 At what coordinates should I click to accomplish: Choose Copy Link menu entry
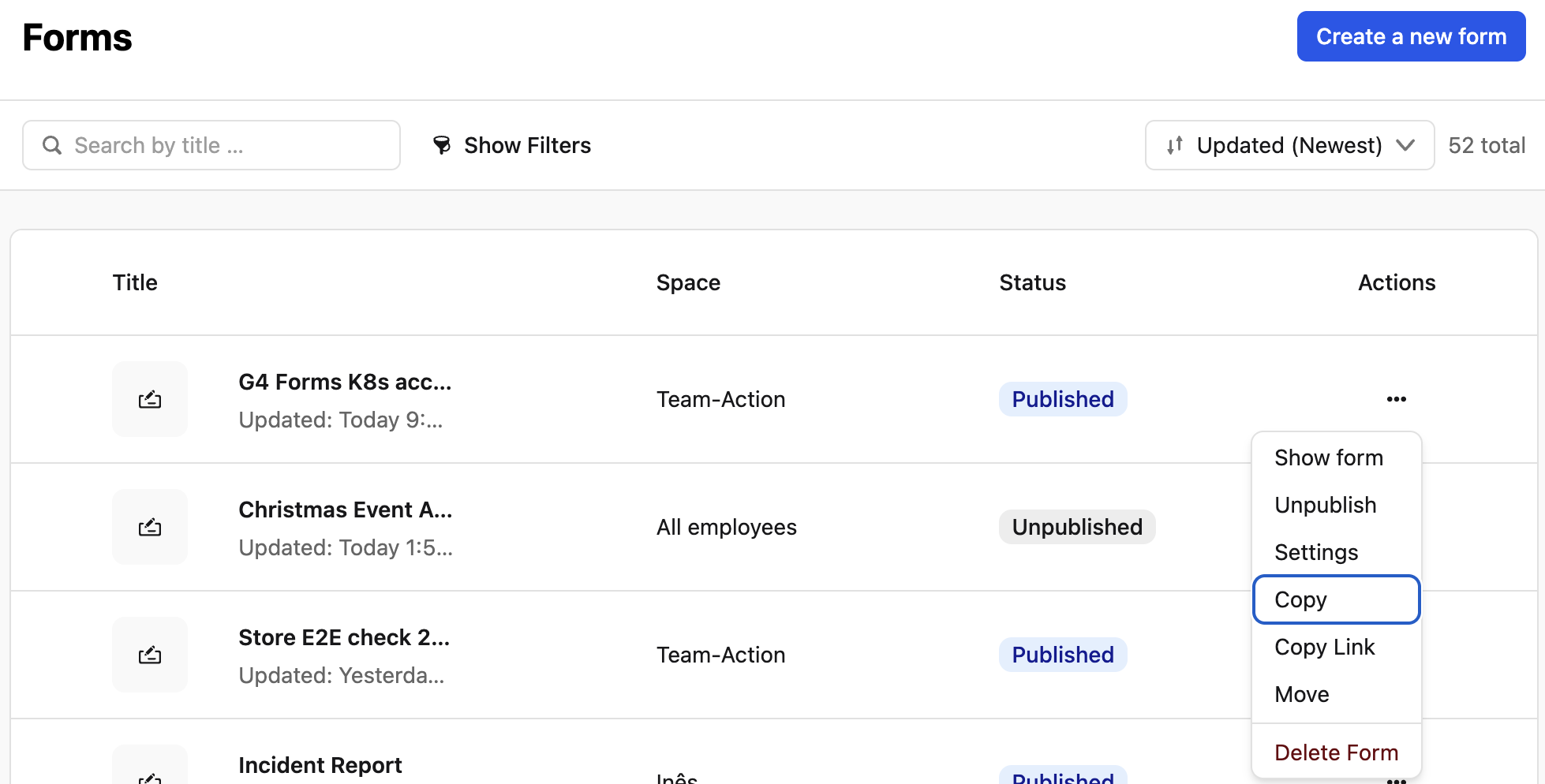click(1336, 647)
